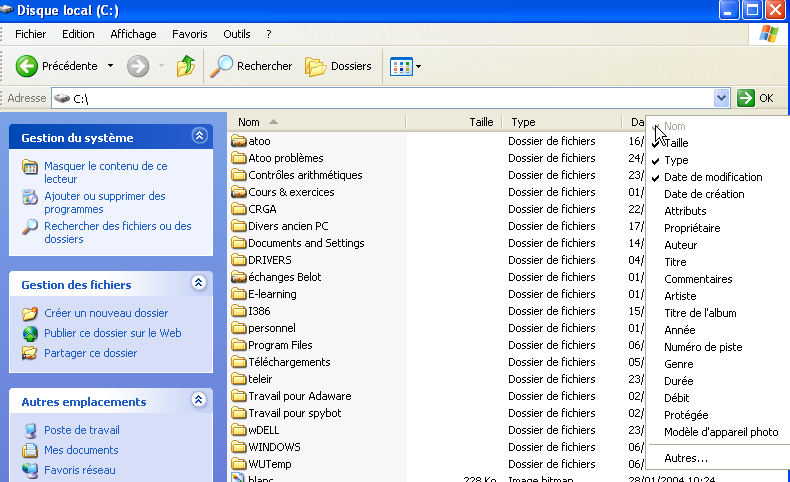790x482 pixels.
Task: Select the Cours & exercices folder icon
Action: 238,192
